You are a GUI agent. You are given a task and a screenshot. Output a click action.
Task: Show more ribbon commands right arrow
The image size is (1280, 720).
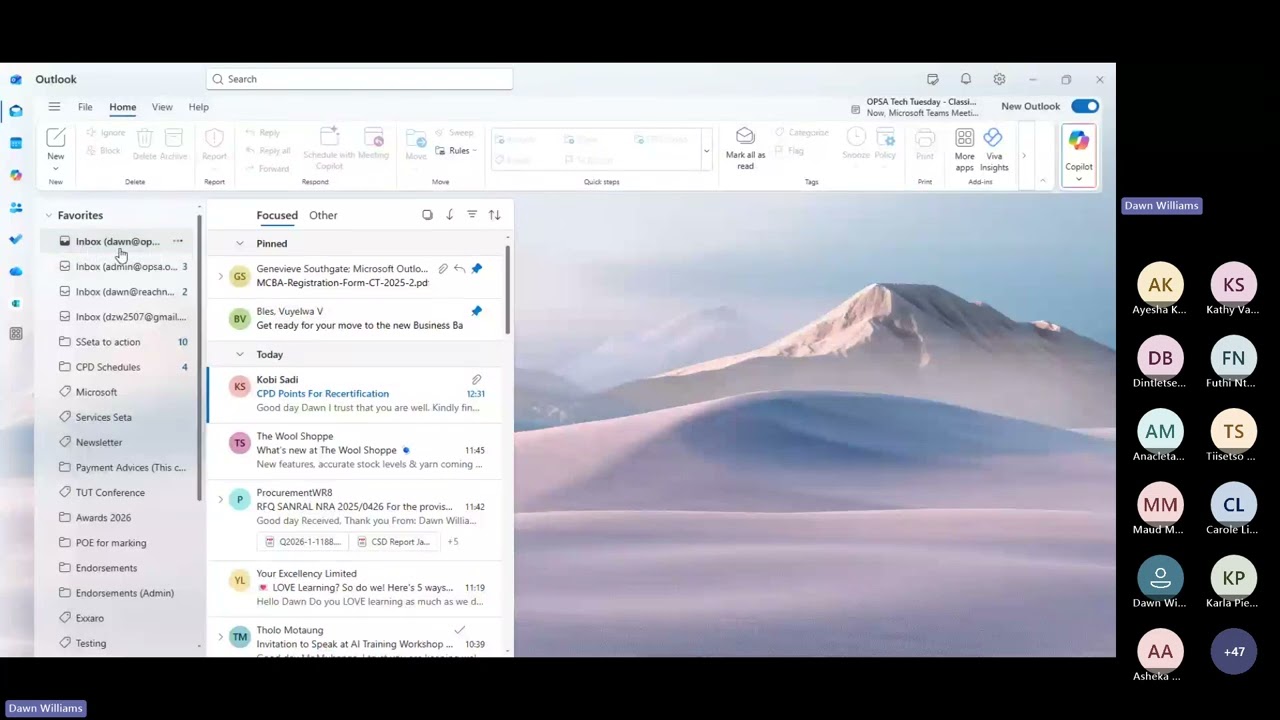click(1023, 155)
